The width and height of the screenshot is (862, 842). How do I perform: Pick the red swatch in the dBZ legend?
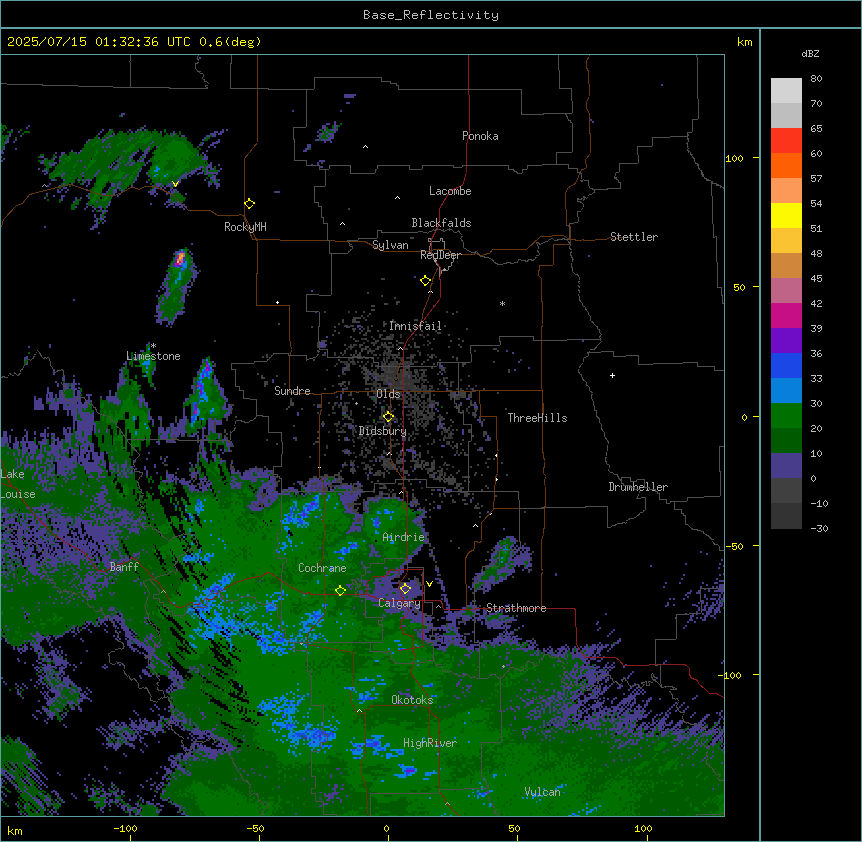point(786,141)
